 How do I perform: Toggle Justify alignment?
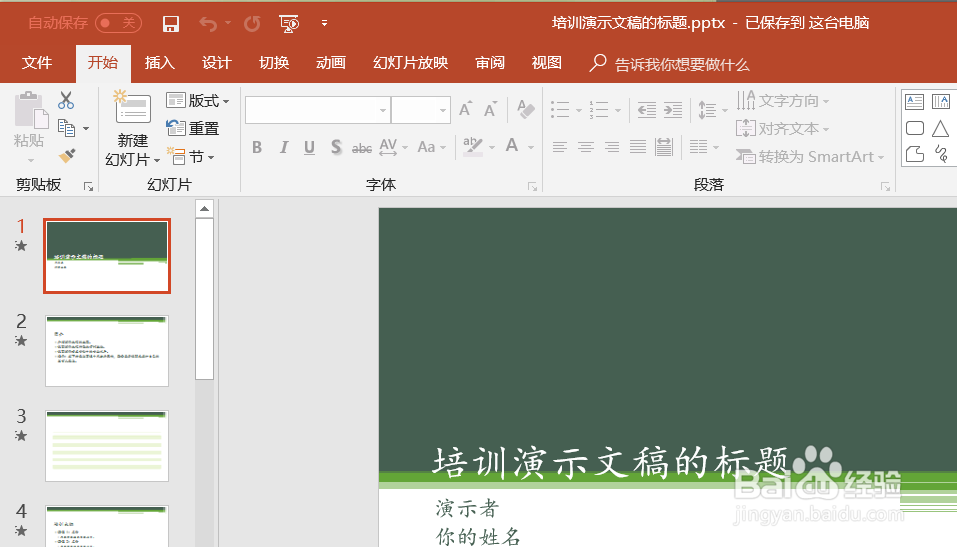coord(638,147)
